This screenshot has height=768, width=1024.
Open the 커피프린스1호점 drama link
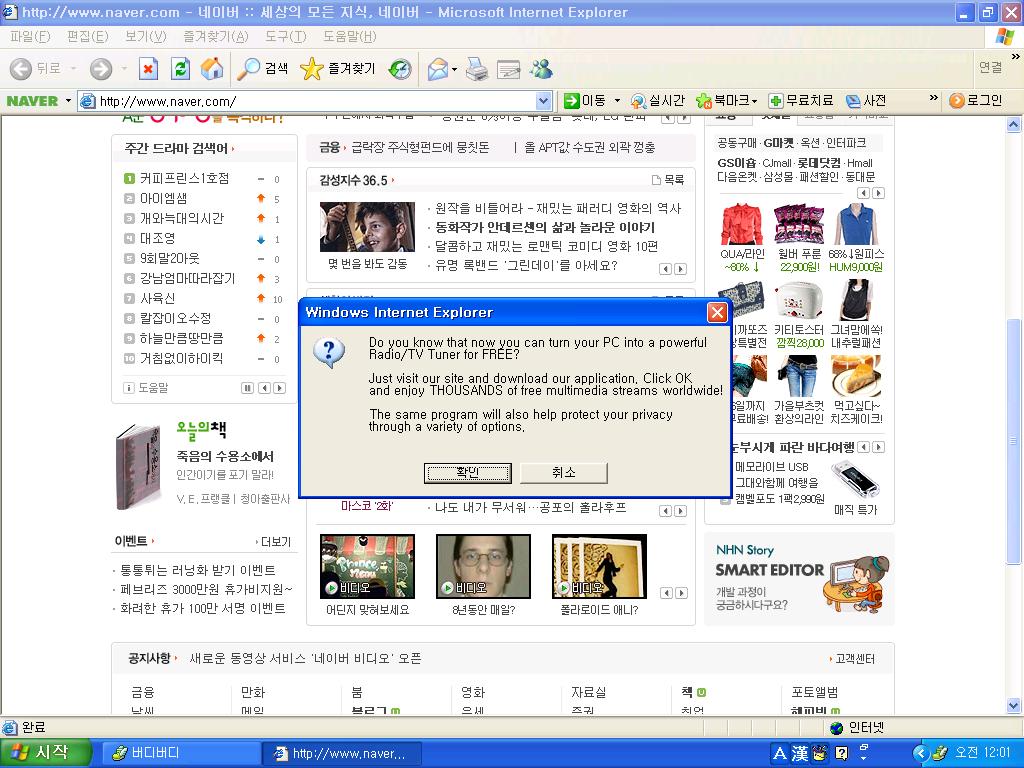(184, 178)
